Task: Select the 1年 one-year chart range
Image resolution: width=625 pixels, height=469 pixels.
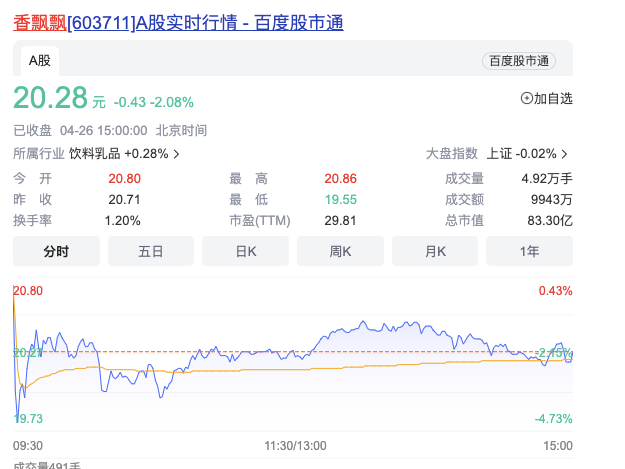Action: (x=530, y=251)
